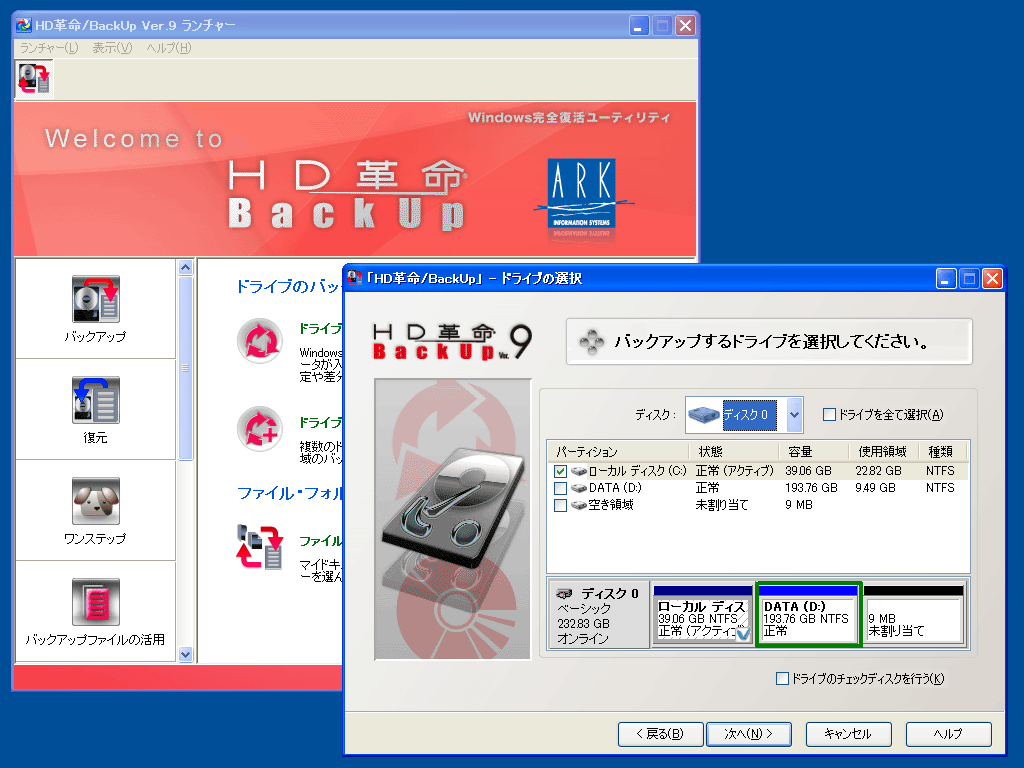
Task: Click the disk icon in disk combo box
Action: (x=703, y=415)
